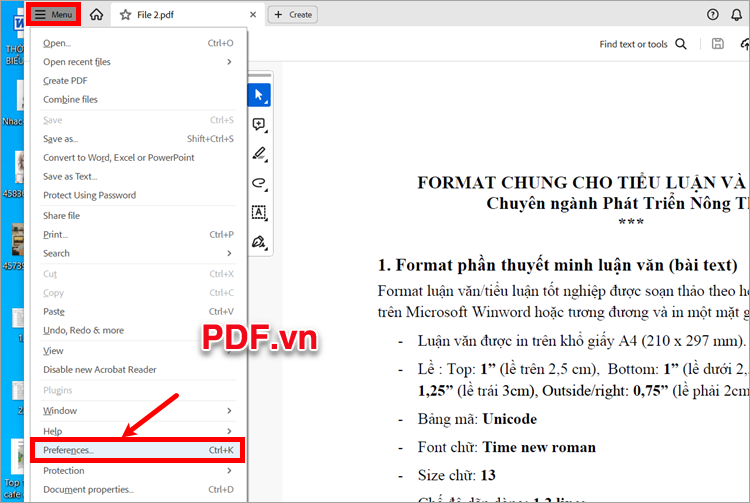Choose Protect Using Password

(138, 195)
